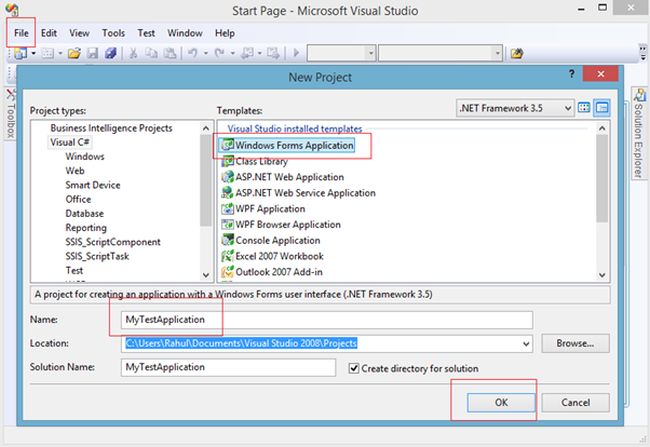Select Office project type
This screenshot has width=650, height=447.
click(78, 199)
